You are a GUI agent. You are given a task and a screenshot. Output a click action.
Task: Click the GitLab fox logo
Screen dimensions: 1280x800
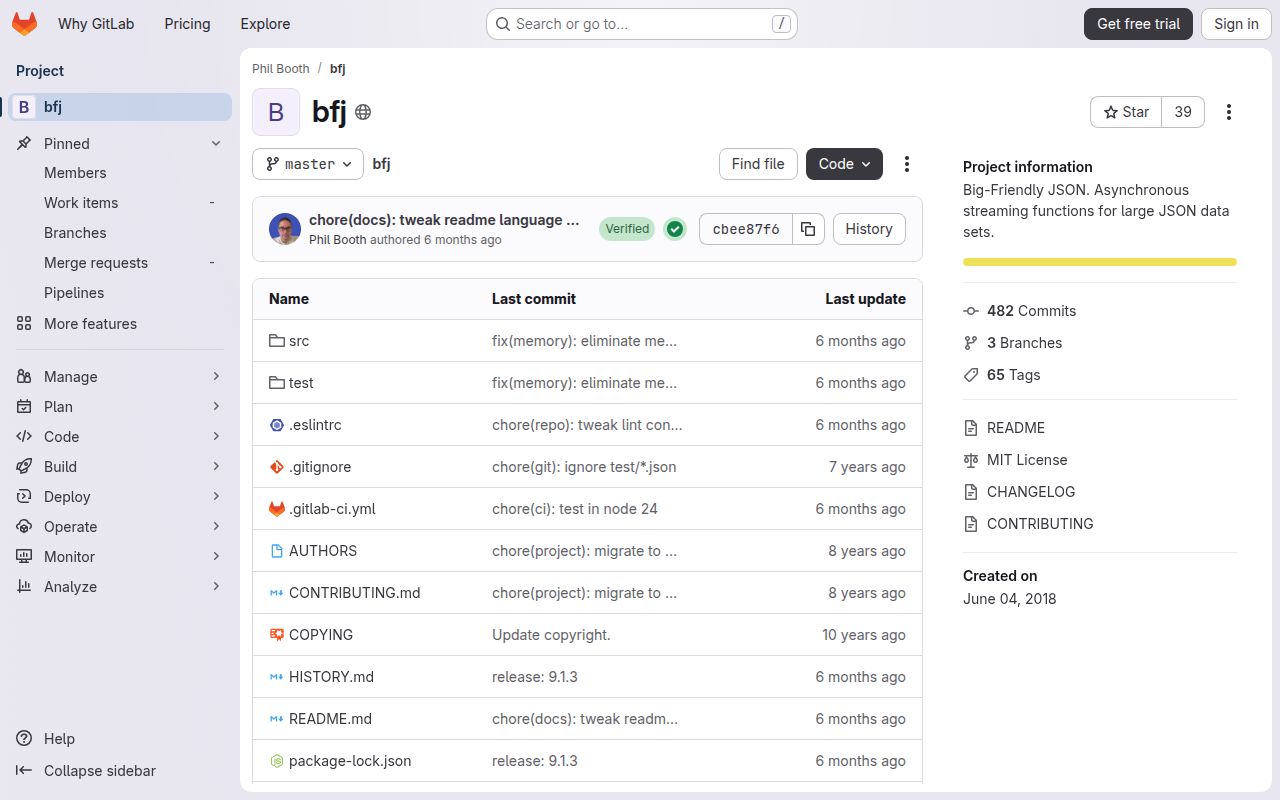[24, 24]
